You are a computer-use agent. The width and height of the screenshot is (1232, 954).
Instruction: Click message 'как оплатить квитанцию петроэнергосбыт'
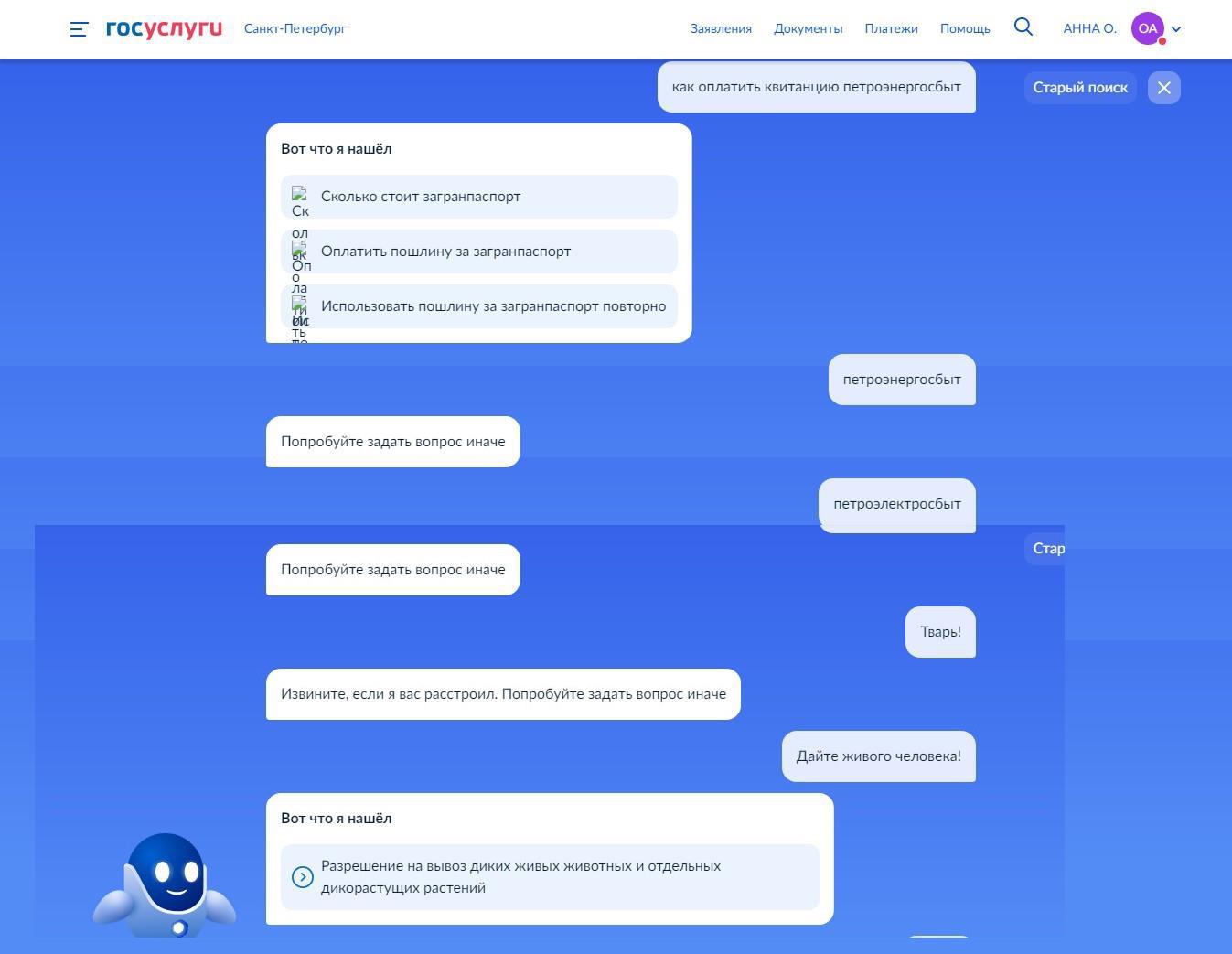pyautogui.click(x=817, y=87)
